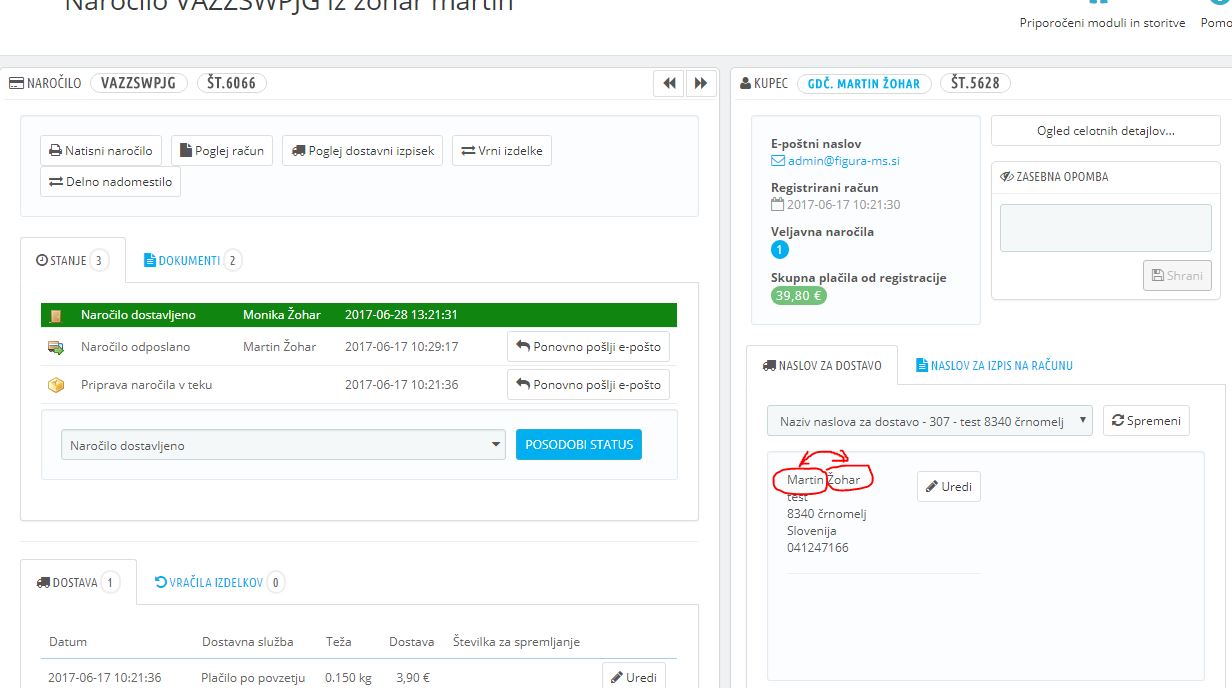
Task: Click phone number 041247166
Action: (x=818, y=548)
